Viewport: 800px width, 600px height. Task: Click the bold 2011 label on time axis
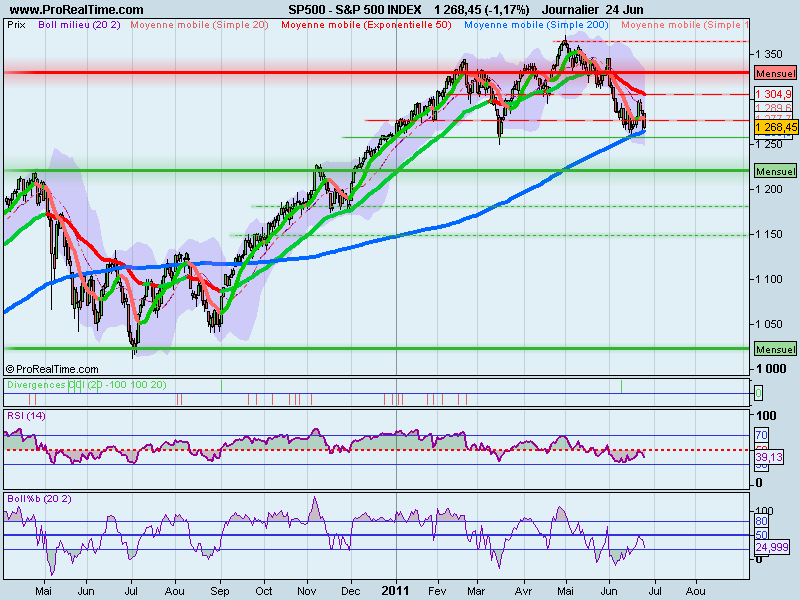pos(395,591)
